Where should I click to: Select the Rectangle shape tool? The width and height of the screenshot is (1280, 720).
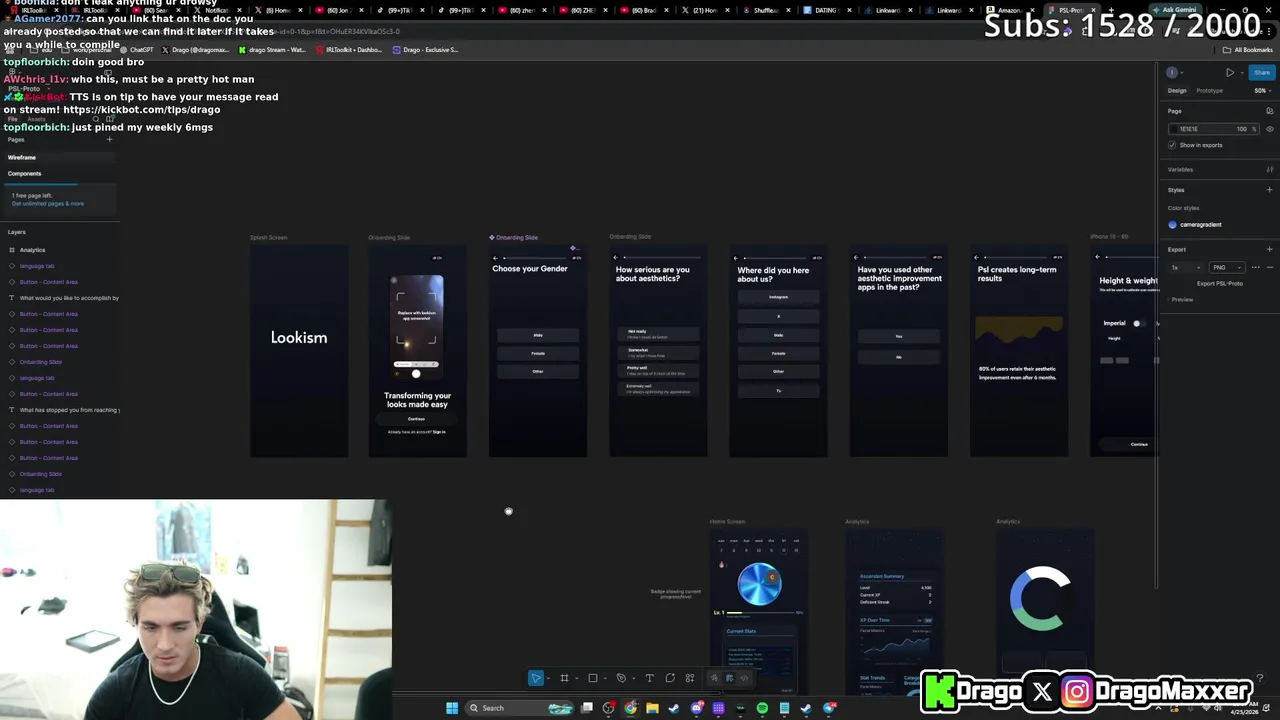click(x=592, y=678)
